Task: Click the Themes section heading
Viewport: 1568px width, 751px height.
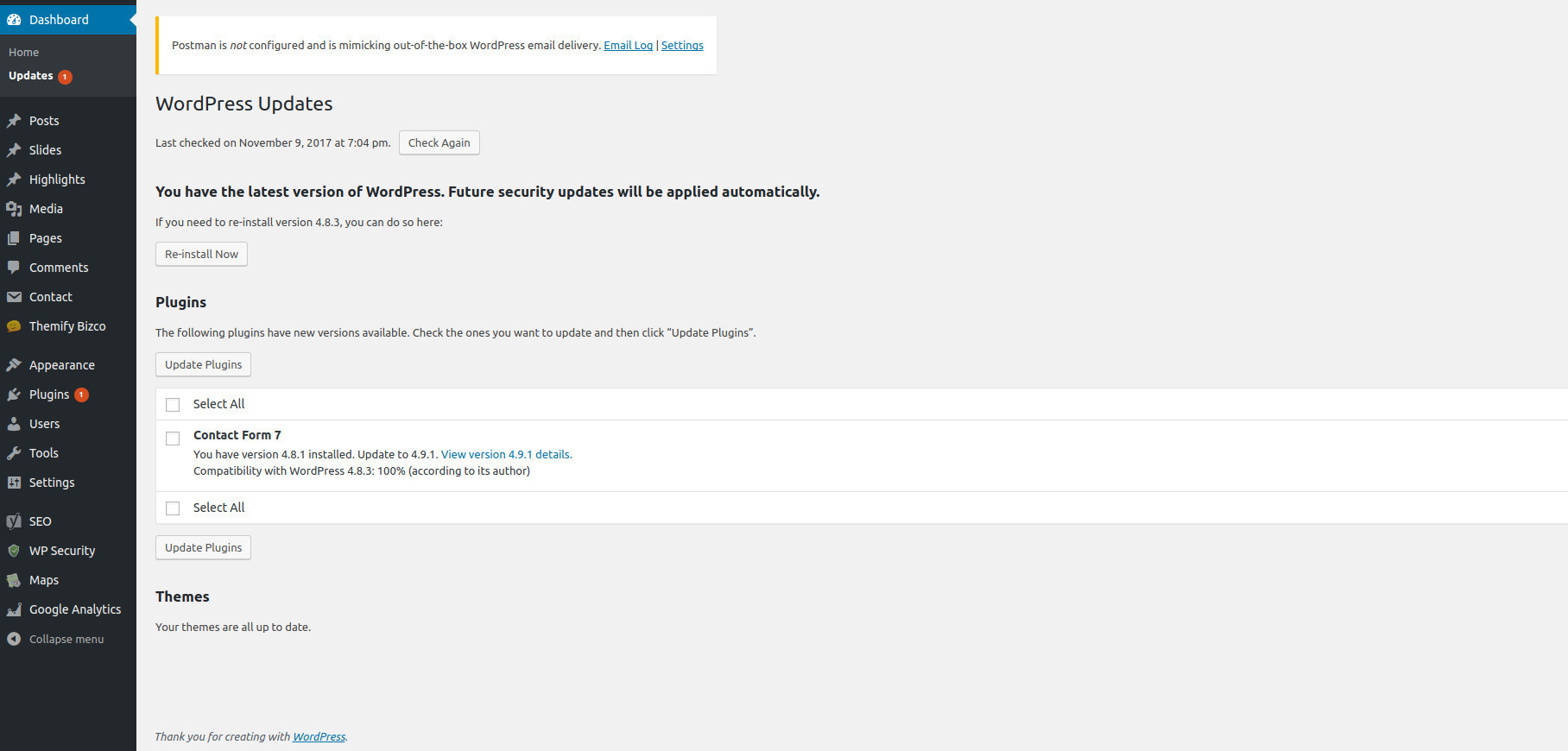Action: coord(182,596)
